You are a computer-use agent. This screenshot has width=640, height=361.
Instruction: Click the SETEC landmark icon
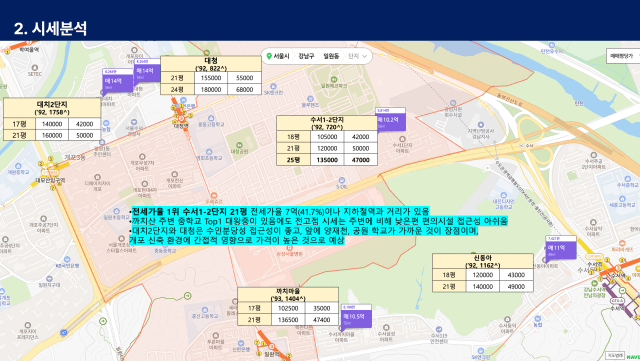pos(35,68)
